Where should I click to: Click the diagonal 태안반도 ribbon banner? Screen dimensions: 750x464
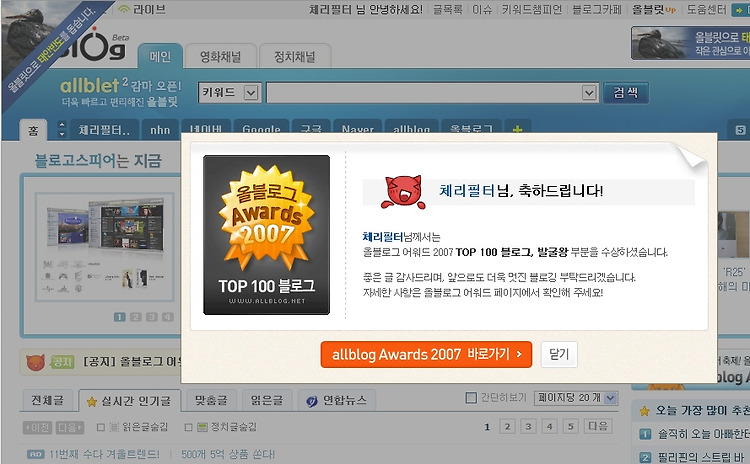coord(50,49)
